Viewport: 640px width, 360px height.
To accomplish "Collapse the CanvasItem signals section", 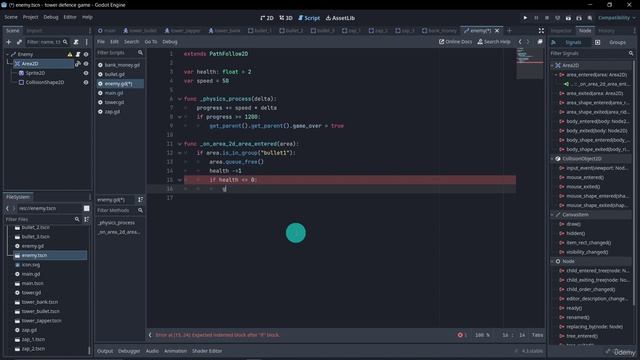I will click(x=552, y=215).
